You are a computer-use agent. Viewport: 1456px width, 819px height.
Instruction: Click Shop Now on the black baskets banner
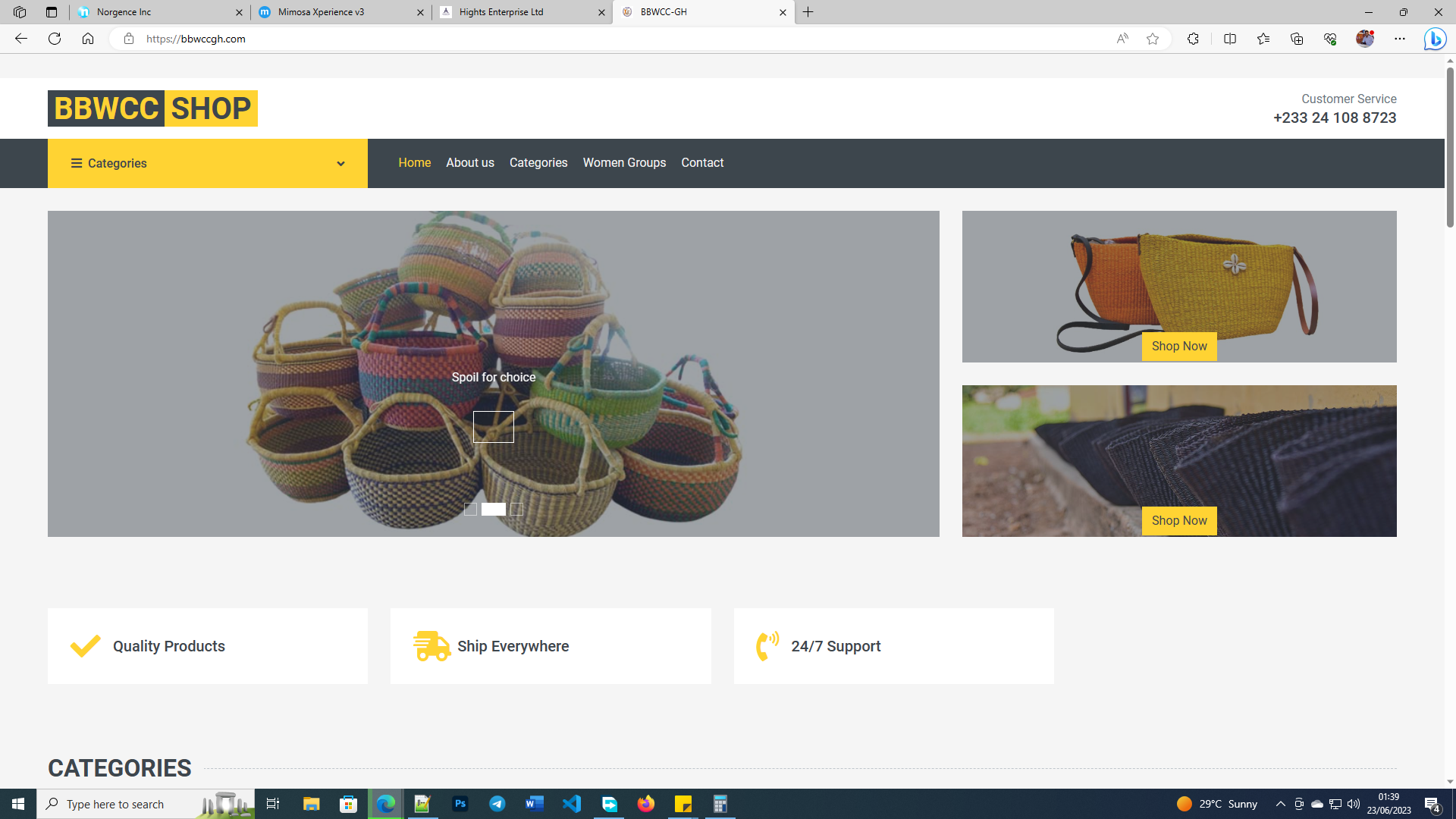tap(1179, 520)
